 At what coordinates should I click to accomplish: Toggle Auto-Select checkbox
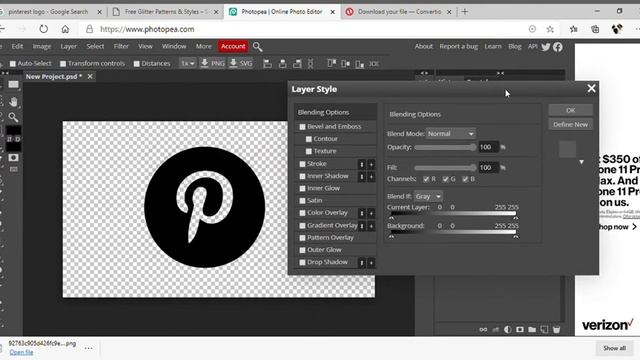click(13, 64)
